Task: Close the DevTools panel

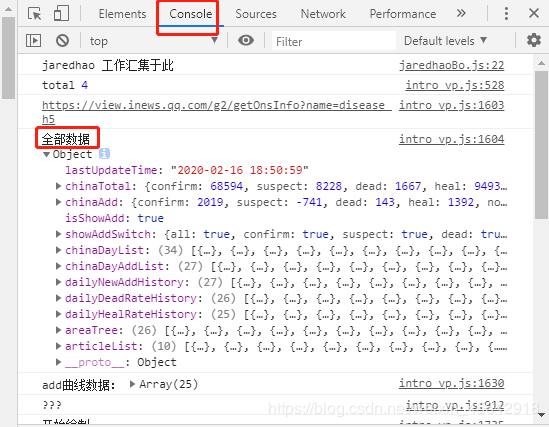Action: 534,14
